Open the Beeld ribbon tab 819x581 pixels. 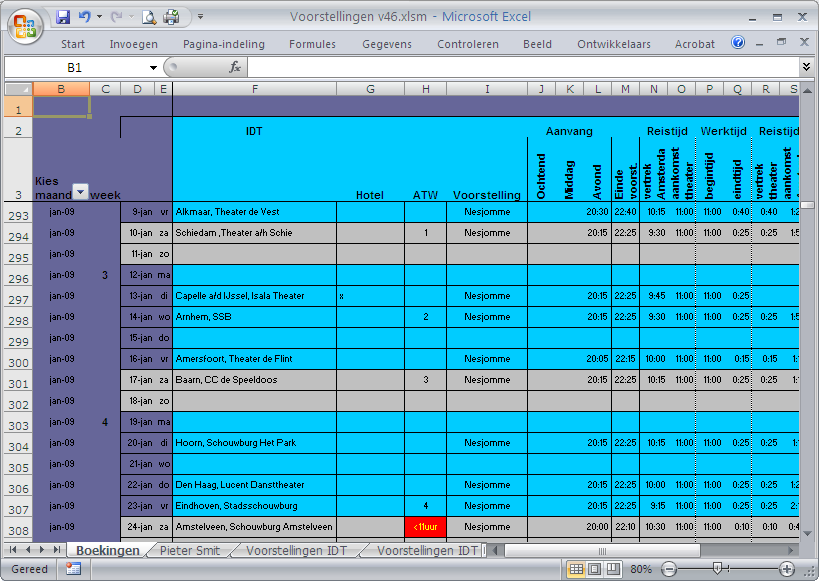tap(537, 44)
